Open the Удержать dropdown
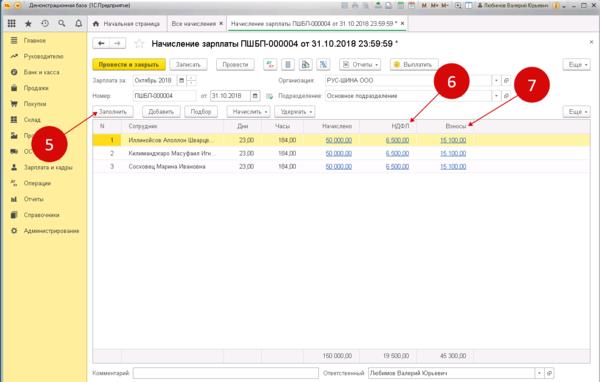The width and height of the screenshot is (600, 382). click(x=295, y=112)
